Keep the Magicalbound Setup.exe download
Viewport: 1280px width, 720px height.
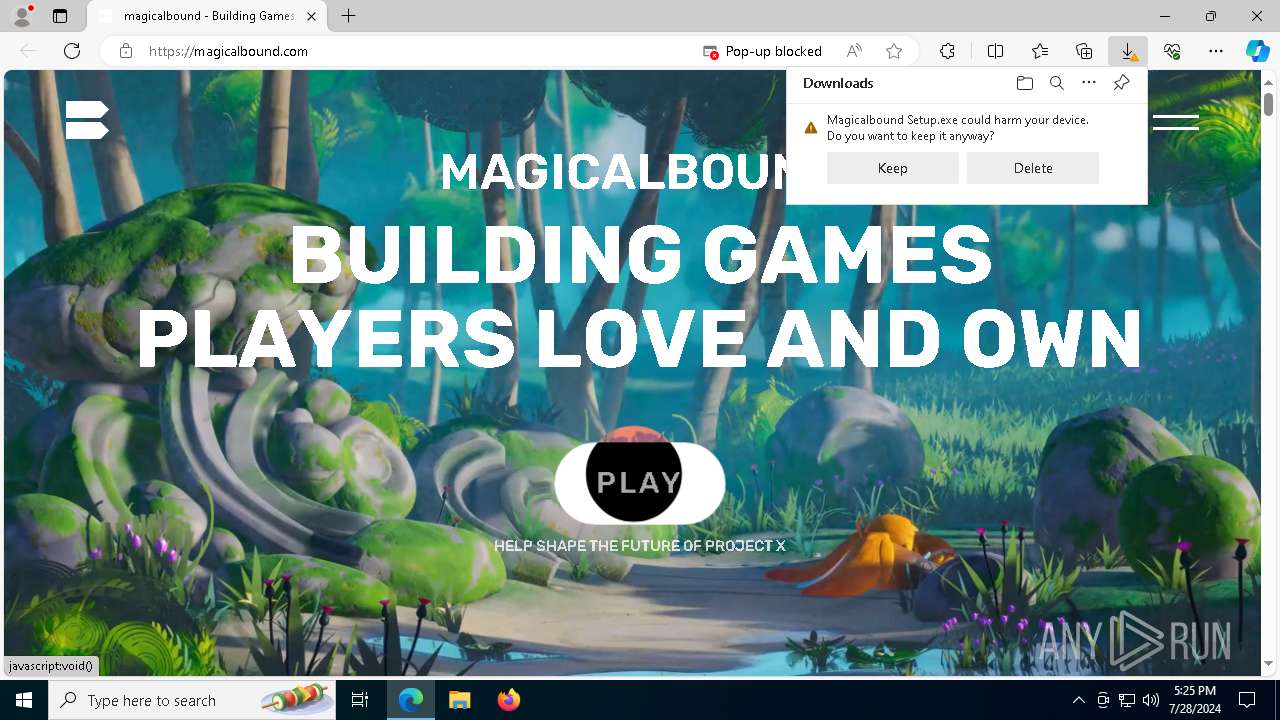click(x=893, y=168)
